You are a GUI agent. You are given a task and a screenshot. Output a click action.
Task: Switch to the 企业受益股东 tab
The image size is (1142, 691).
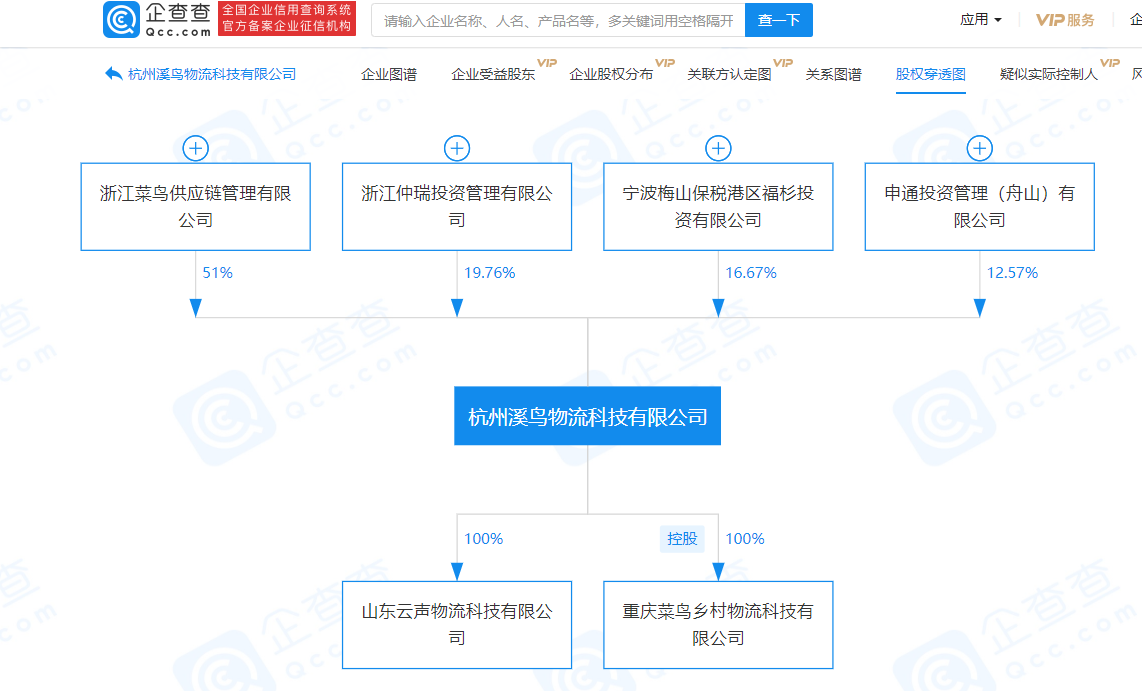pos(493,74)
